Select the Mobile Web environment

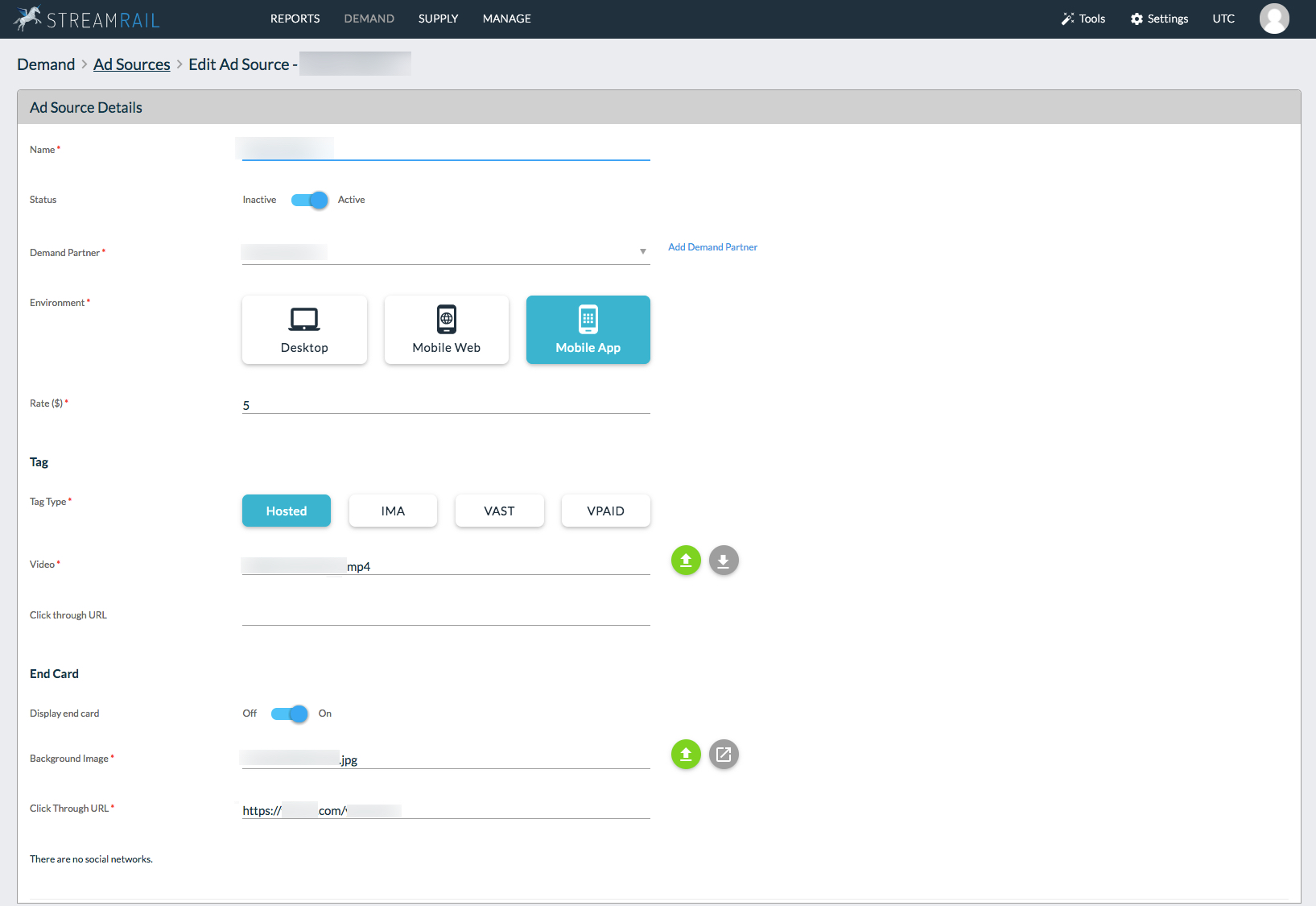coord(446,329)
